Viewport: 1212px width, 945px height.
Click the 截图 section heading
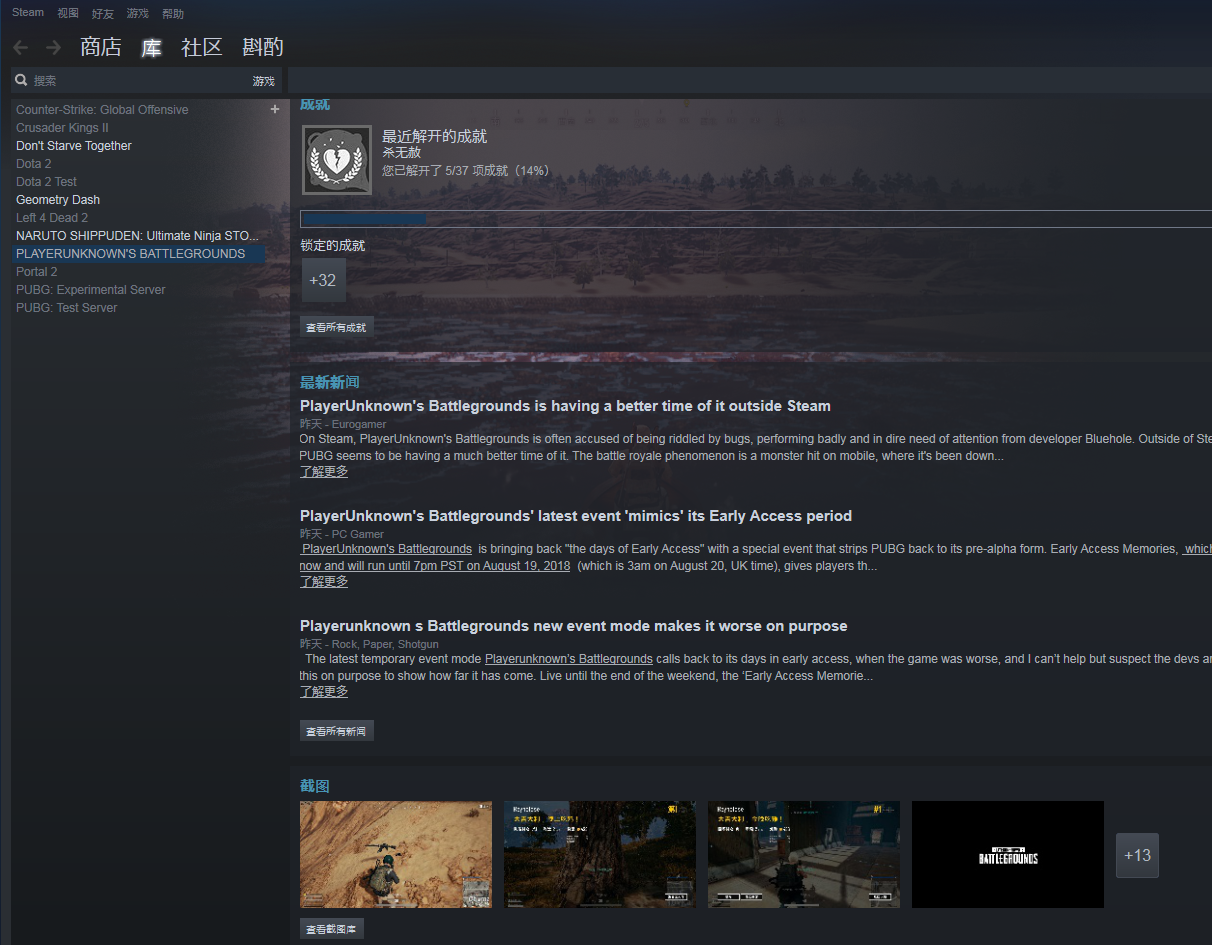point(315,786)
